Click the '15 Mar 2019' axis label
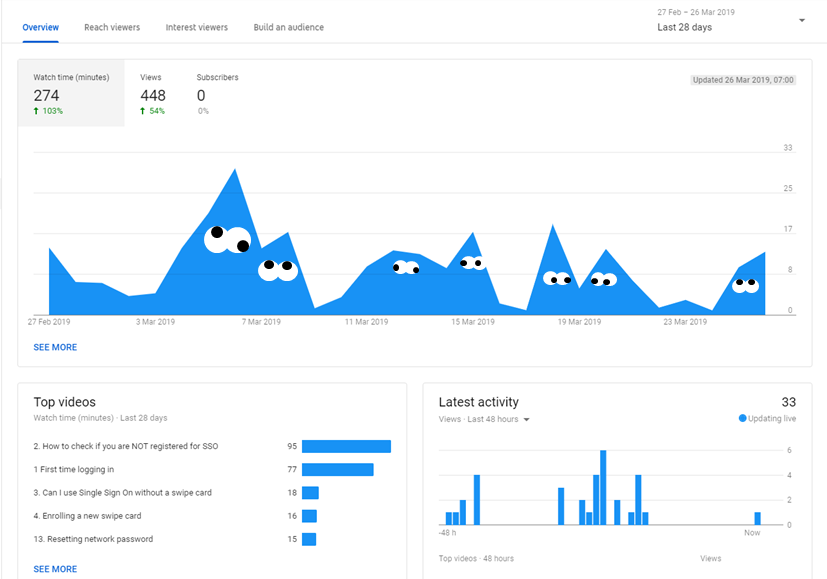Image resolution: width=827 pixels, height=579 pixels. point(473,322)
